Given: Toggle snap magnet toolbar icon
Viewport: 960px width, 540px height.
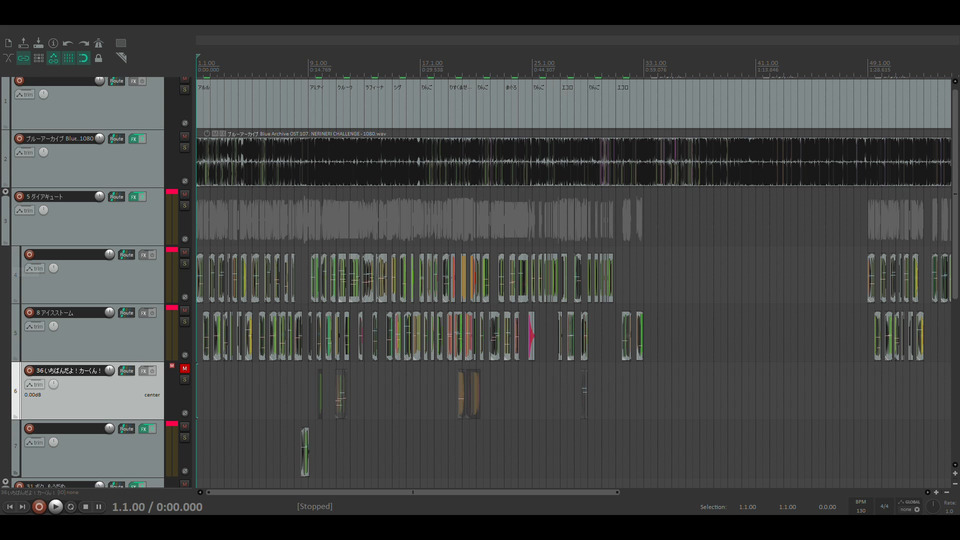Looking at the screenshot, I should [x=83, y=58].
